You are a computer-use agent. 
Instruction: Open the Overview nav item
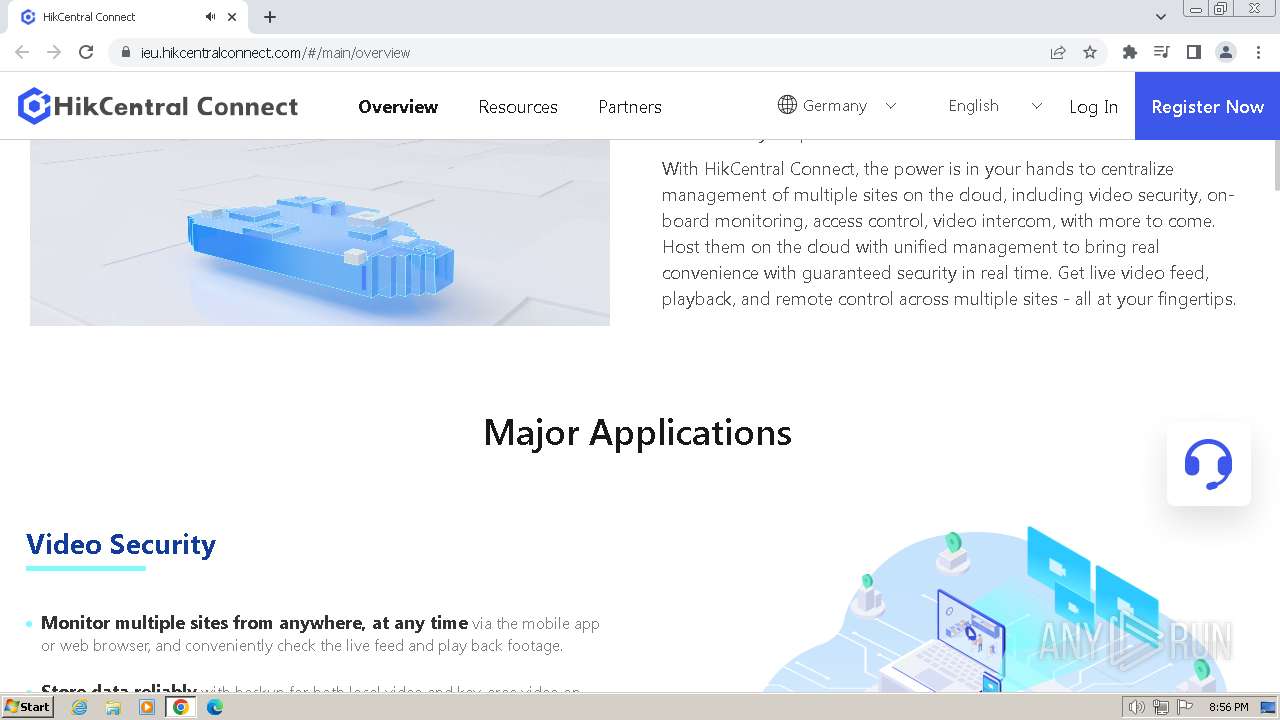(x=398, y=106)
